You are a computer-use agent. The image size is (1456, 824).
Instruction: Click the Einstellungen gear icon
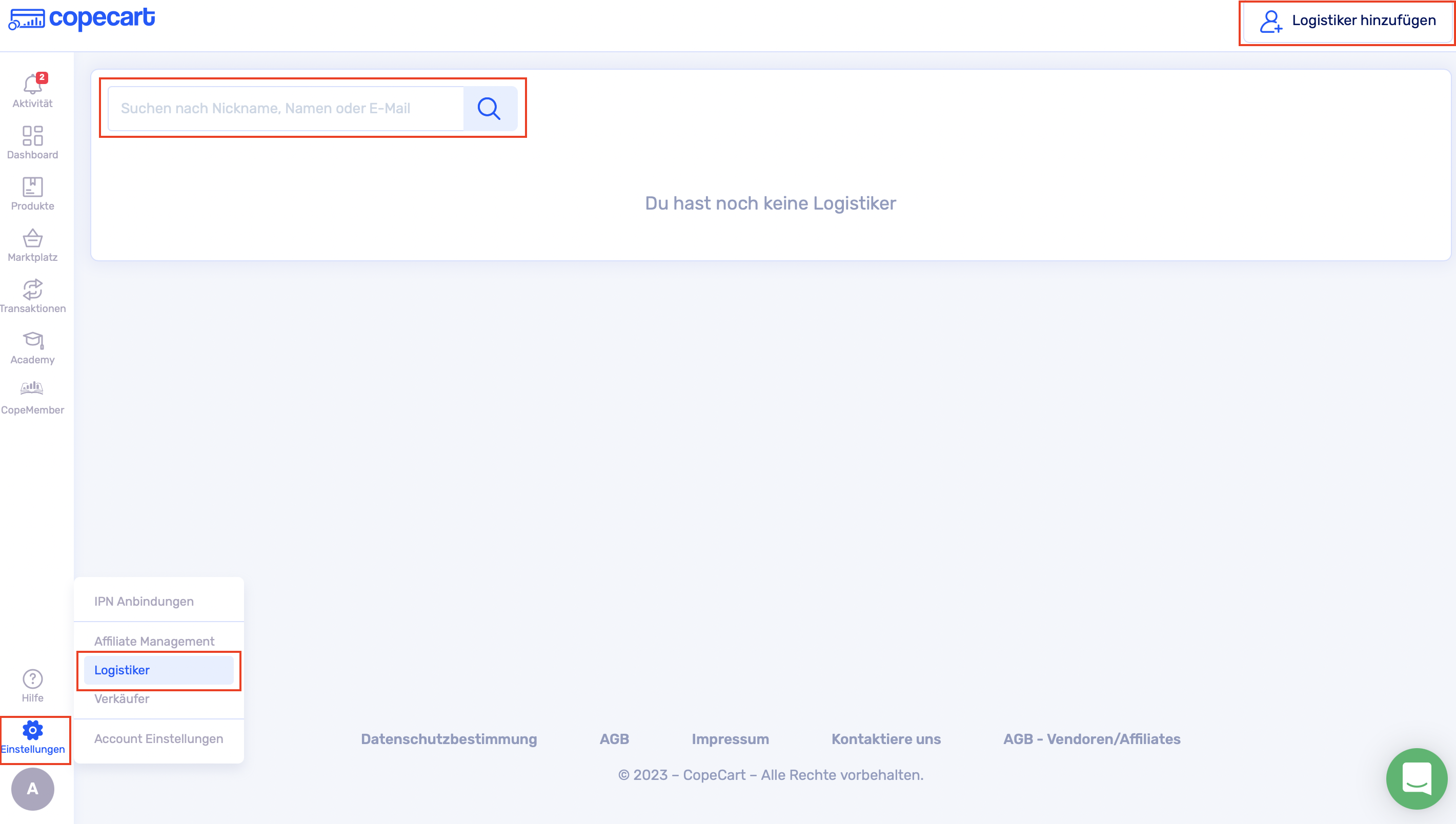(32, 730)
